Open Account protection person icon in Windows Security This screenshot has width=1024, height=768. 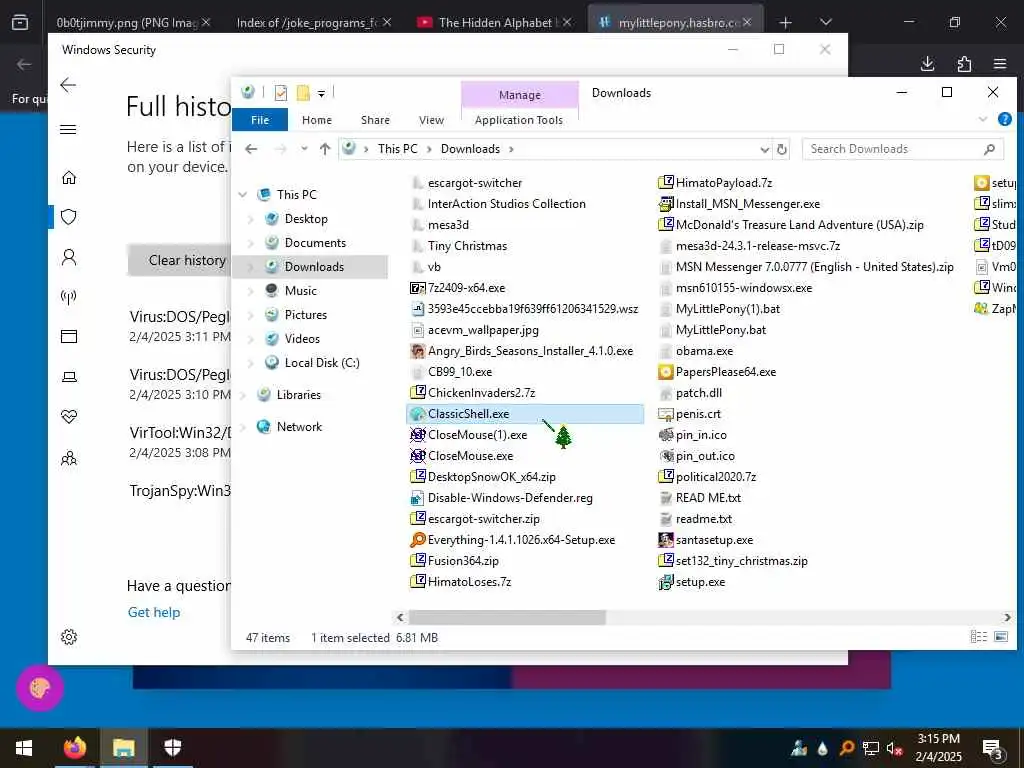tap(69, 257)
